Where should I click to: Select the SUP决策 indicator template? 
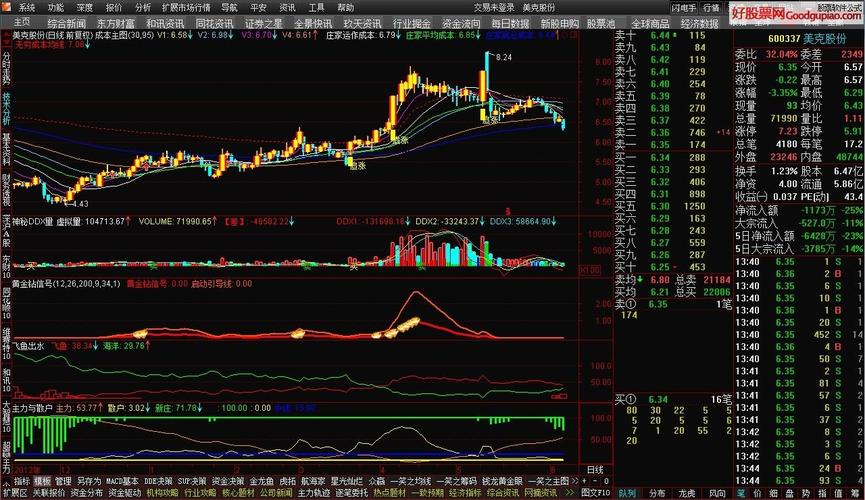coord(192,481)
